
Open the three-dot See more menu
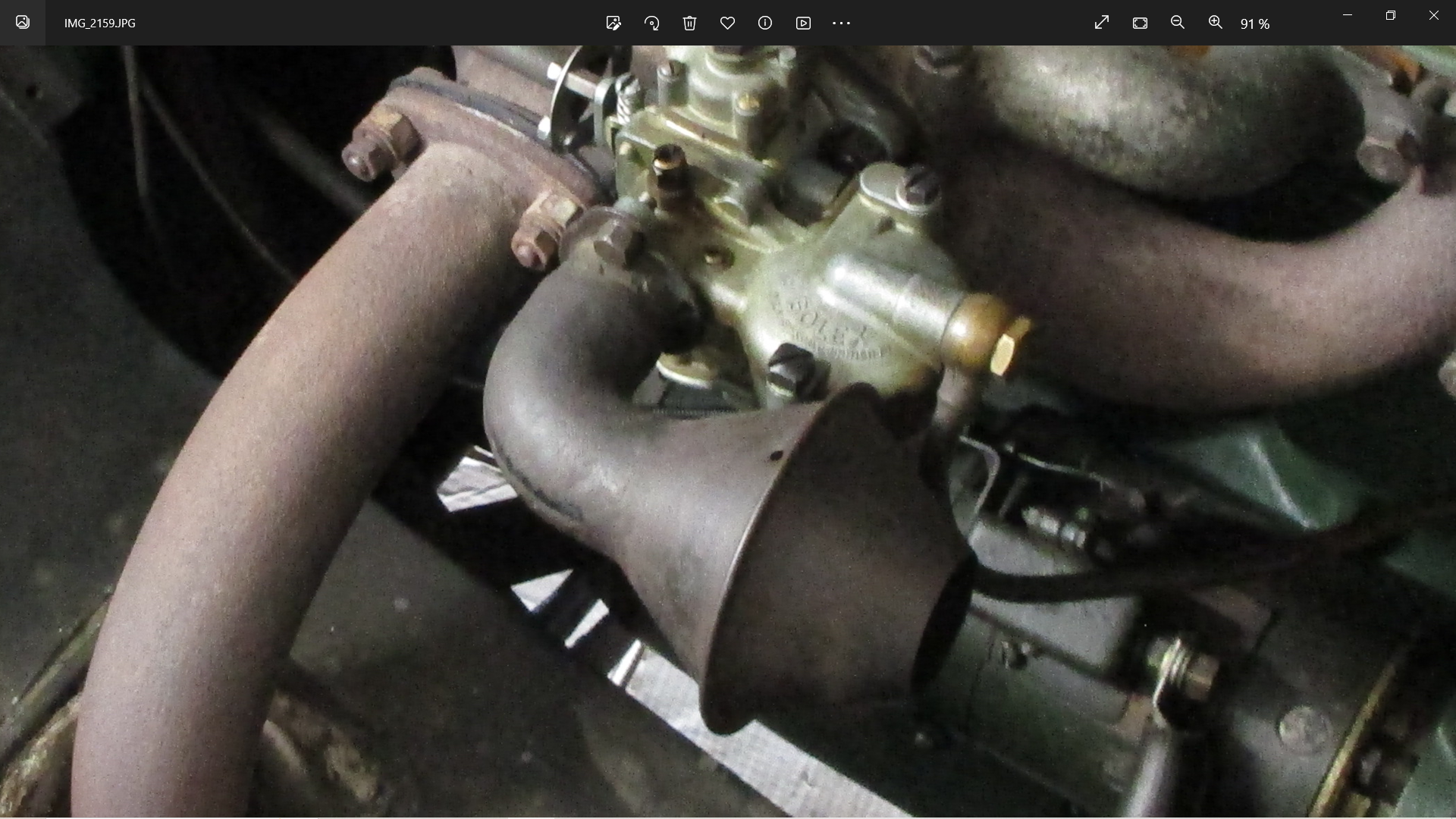click(841, 23)
